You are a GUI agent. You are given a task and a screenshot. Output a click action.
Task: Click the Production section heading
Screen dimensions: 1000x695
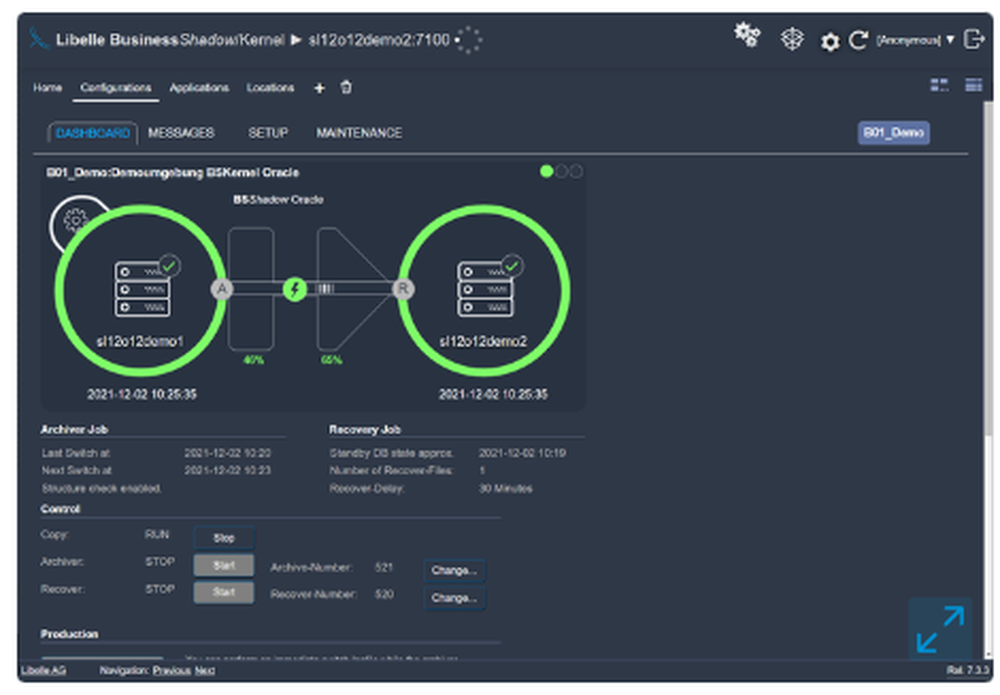coord(70,634)
